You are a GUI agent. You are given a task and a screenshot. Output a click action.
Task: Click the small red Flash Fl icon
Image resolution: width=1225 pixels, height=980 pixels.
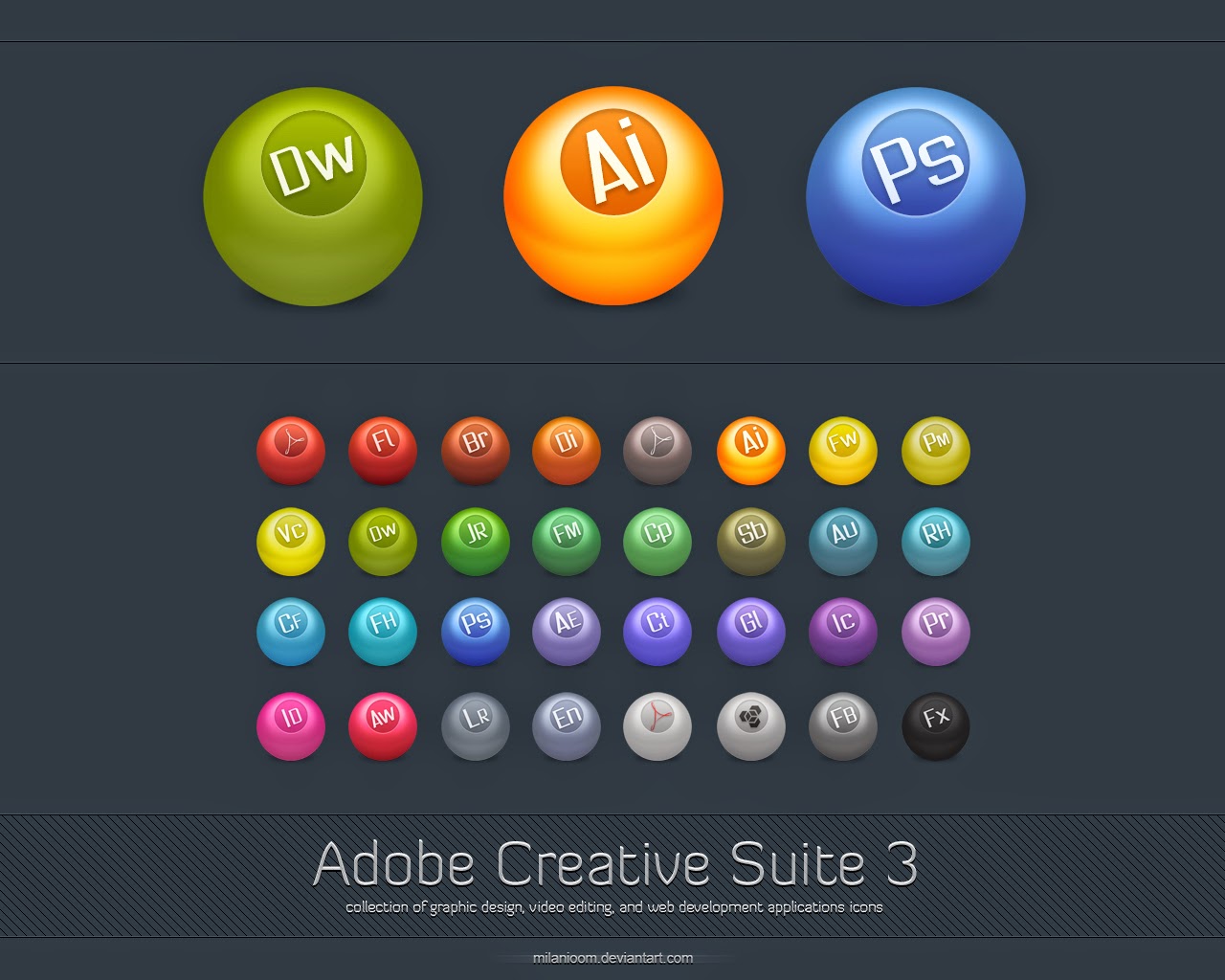(x=383, y=450)
